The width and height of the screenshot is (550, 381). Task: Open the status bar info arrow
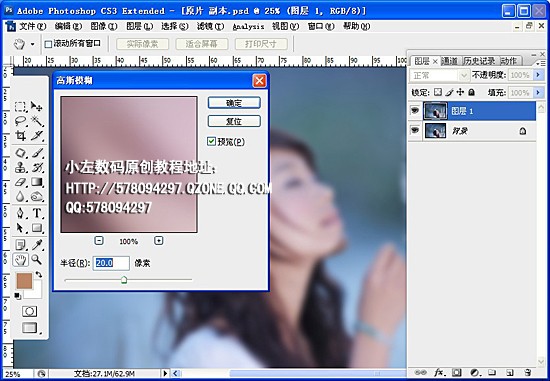tap(165, 374)
